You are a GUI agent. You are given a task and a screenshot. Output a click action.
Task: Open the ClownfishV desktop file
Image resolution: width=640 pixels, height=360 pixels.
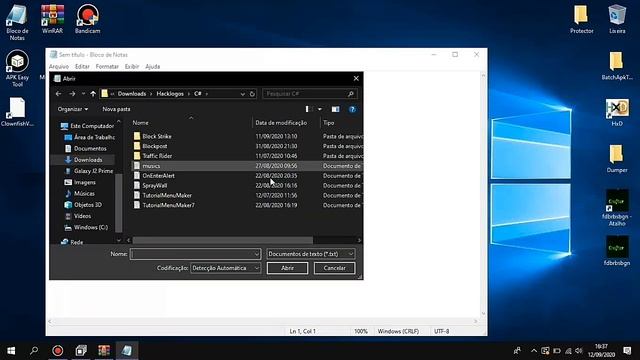[x=17, y=112]
